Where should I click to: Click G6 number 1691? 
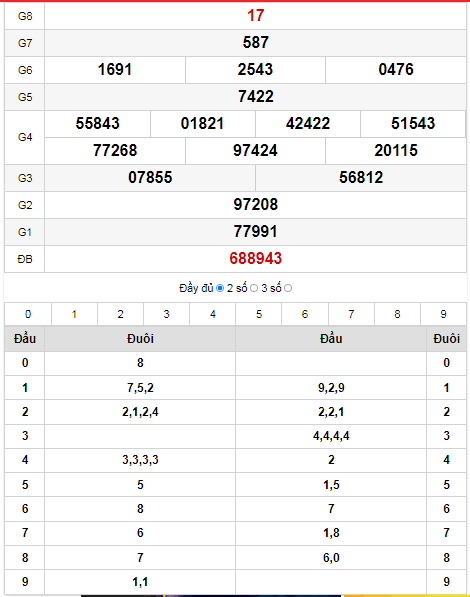(115, 69)
